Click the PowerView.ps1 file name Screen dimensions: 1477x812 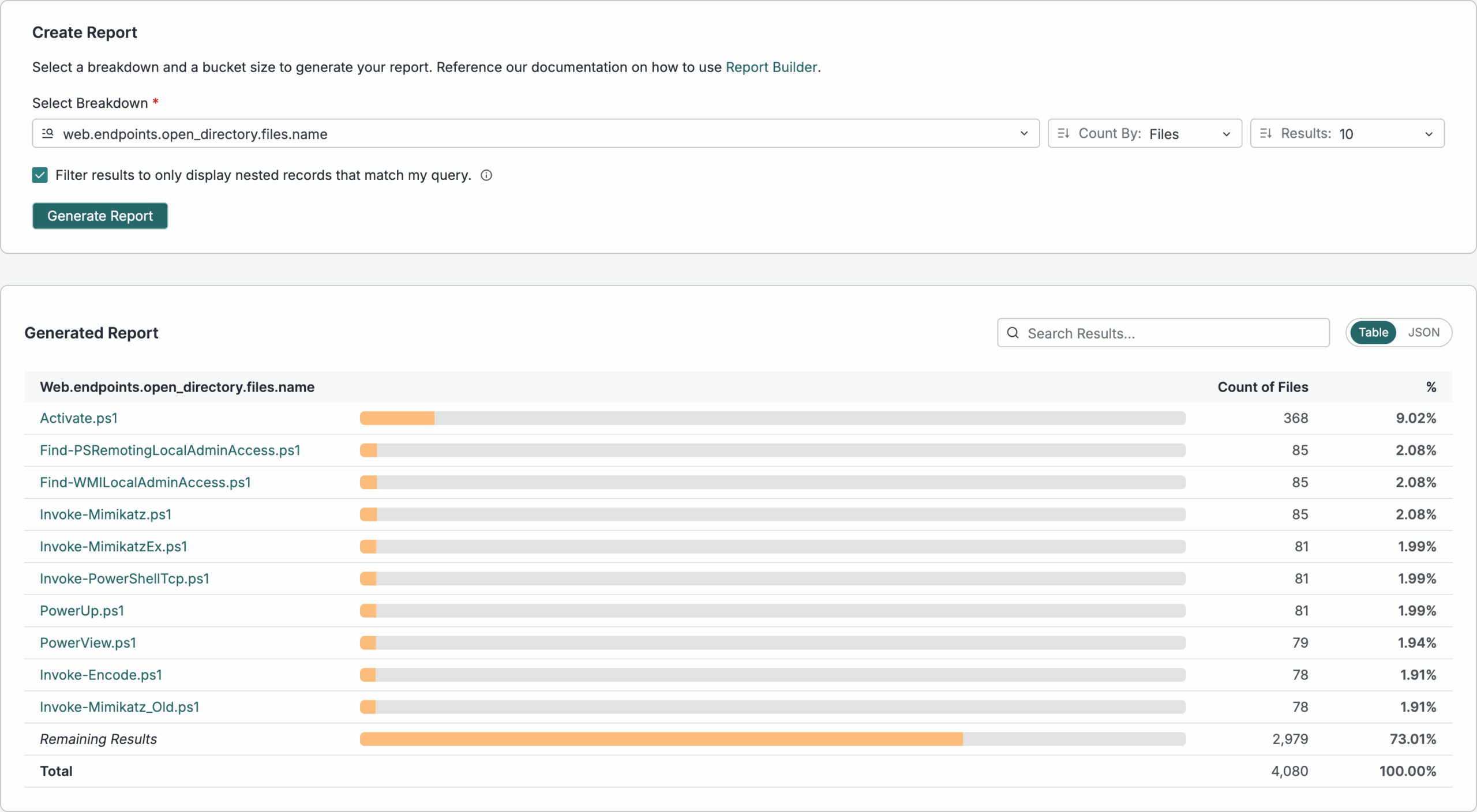88,643
